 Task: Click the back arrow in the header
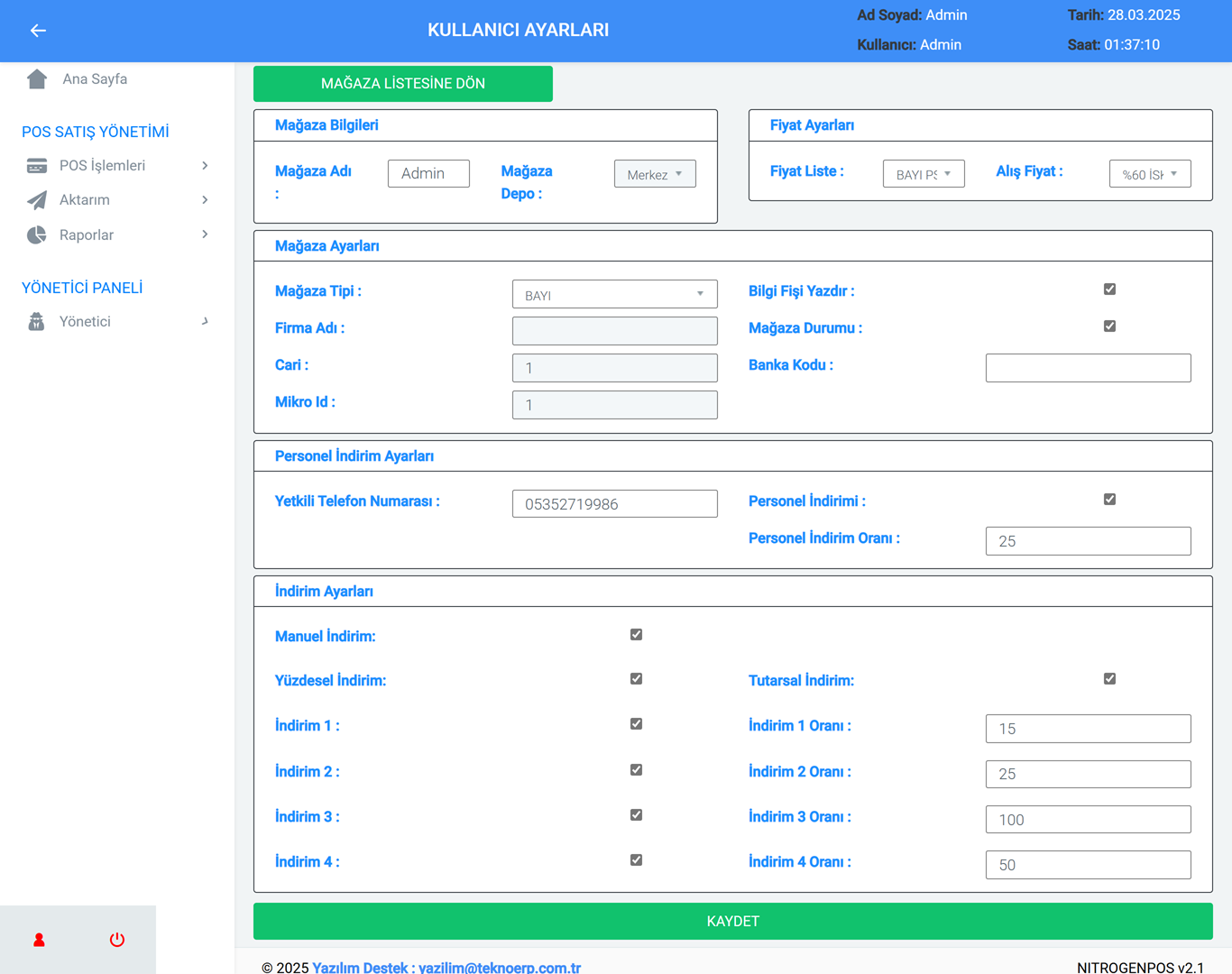(x=38, y=31)
